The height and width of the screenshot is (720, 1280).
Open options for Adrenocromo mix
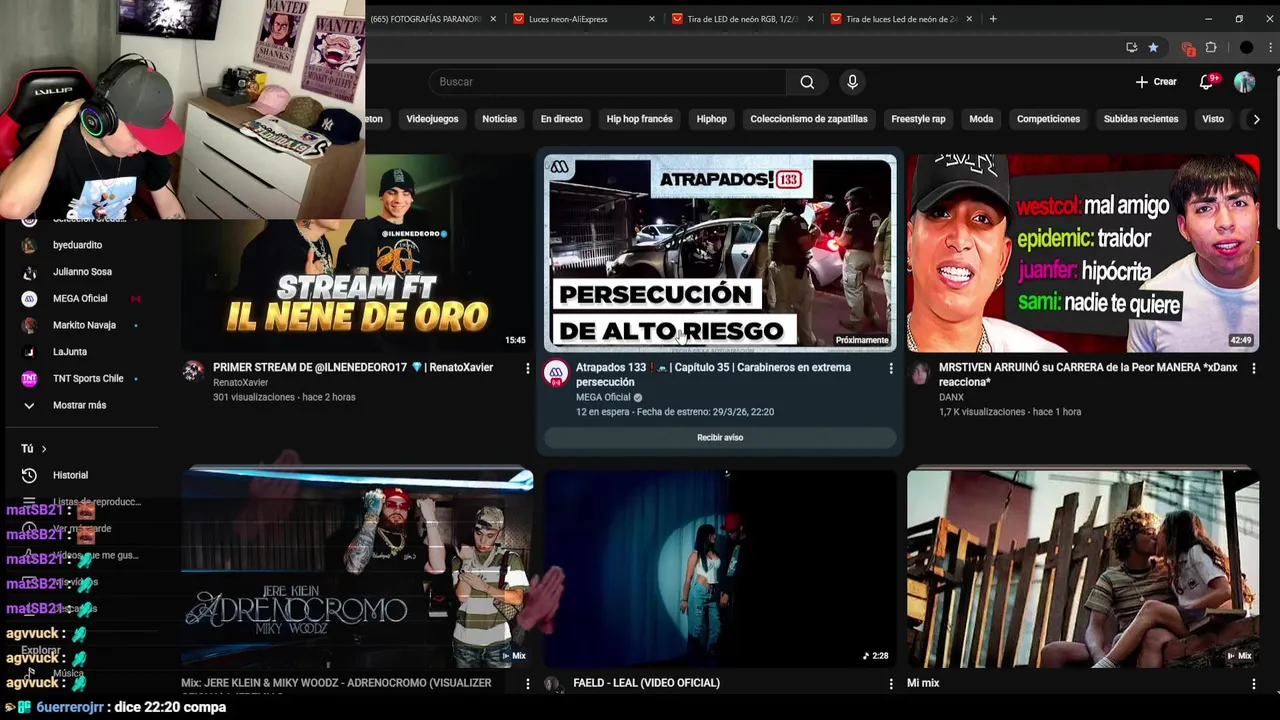point(528,684)
